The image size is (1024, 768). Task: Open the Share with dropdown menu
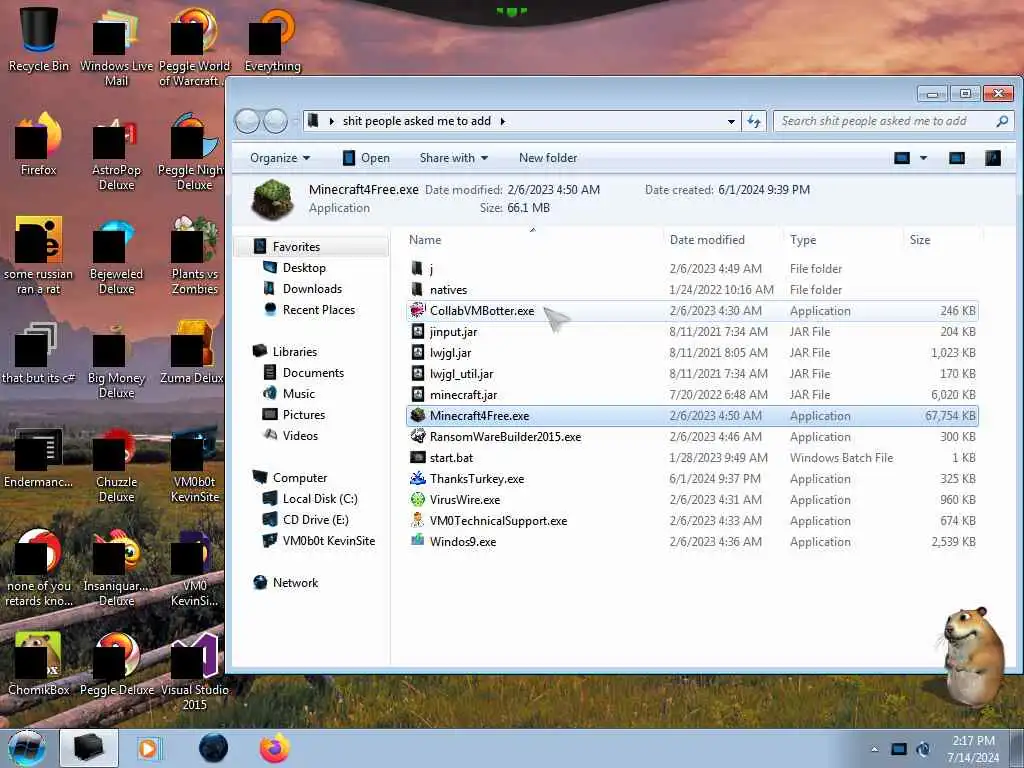454,158
